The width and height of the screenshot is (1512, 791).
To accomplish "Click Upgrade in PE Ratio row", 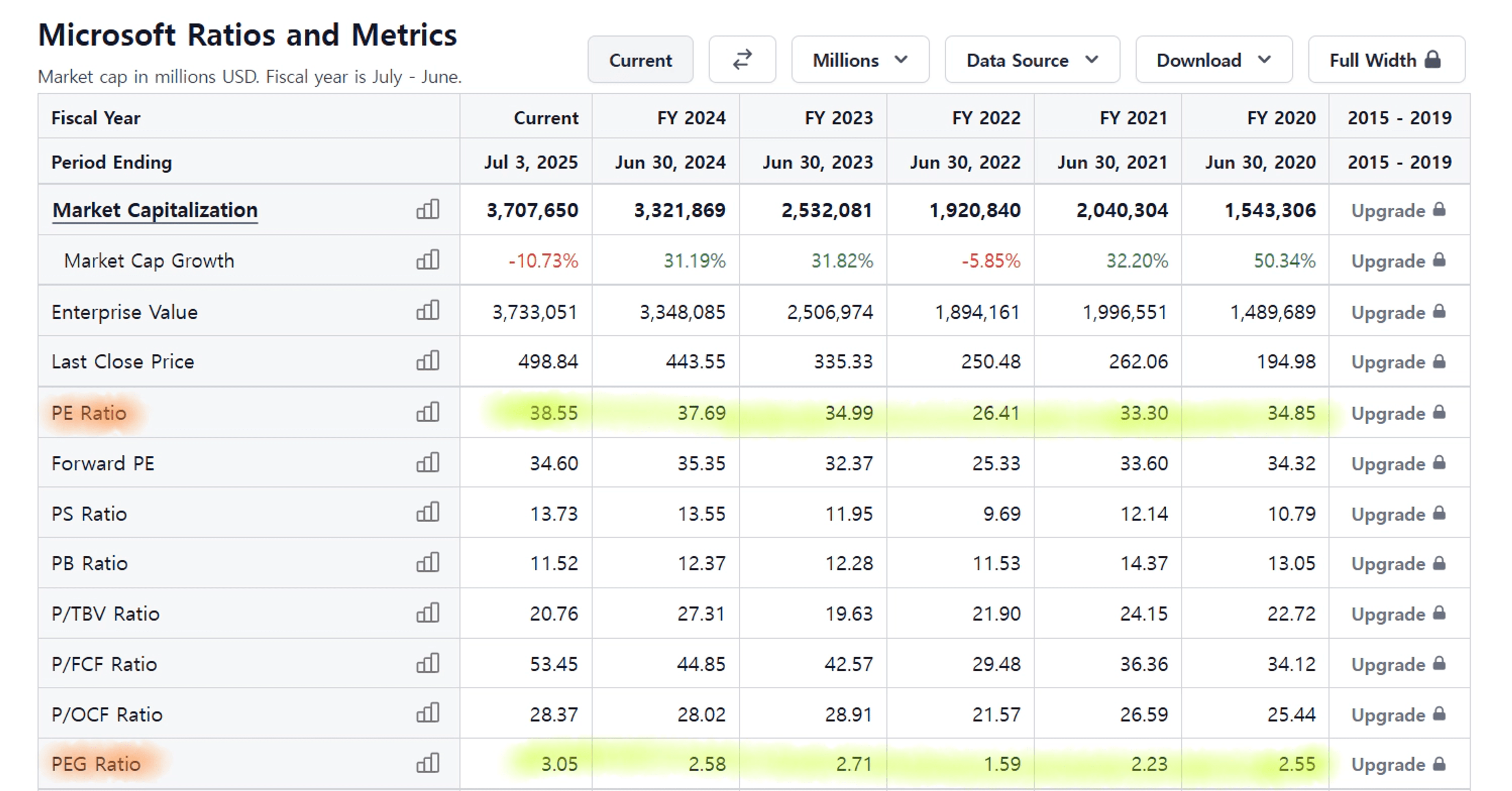I will pos(1399,413).
